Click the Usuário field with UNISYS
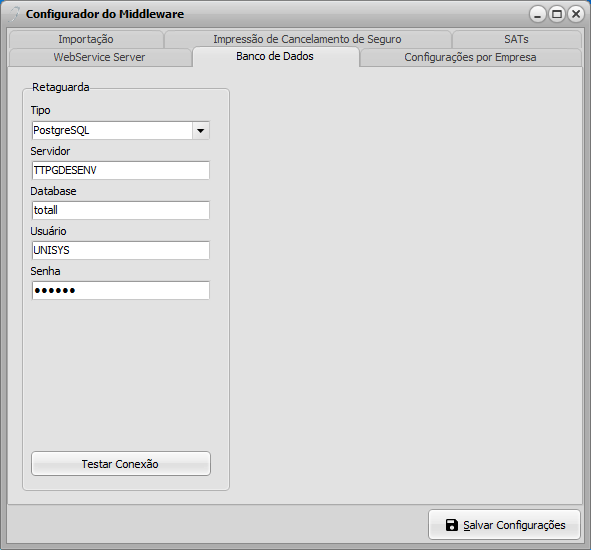 click(x=121, y=250)
